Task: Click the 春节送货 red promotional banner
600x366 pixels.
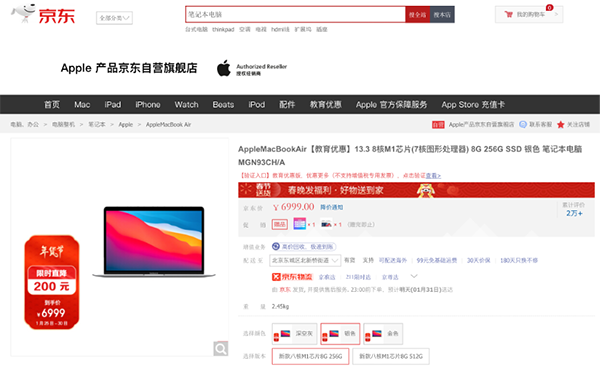Action: [x=416, y=190]
